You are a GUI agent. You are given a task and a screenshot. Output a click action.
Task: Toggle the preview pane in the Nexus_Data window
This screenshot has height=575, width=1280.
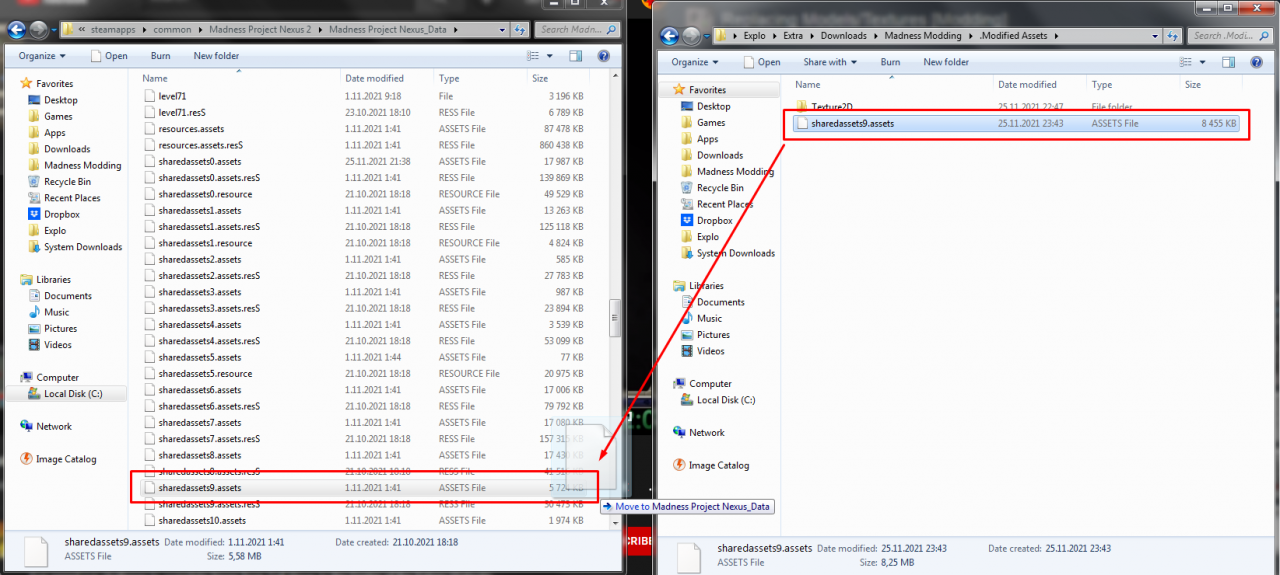(575, 56)
